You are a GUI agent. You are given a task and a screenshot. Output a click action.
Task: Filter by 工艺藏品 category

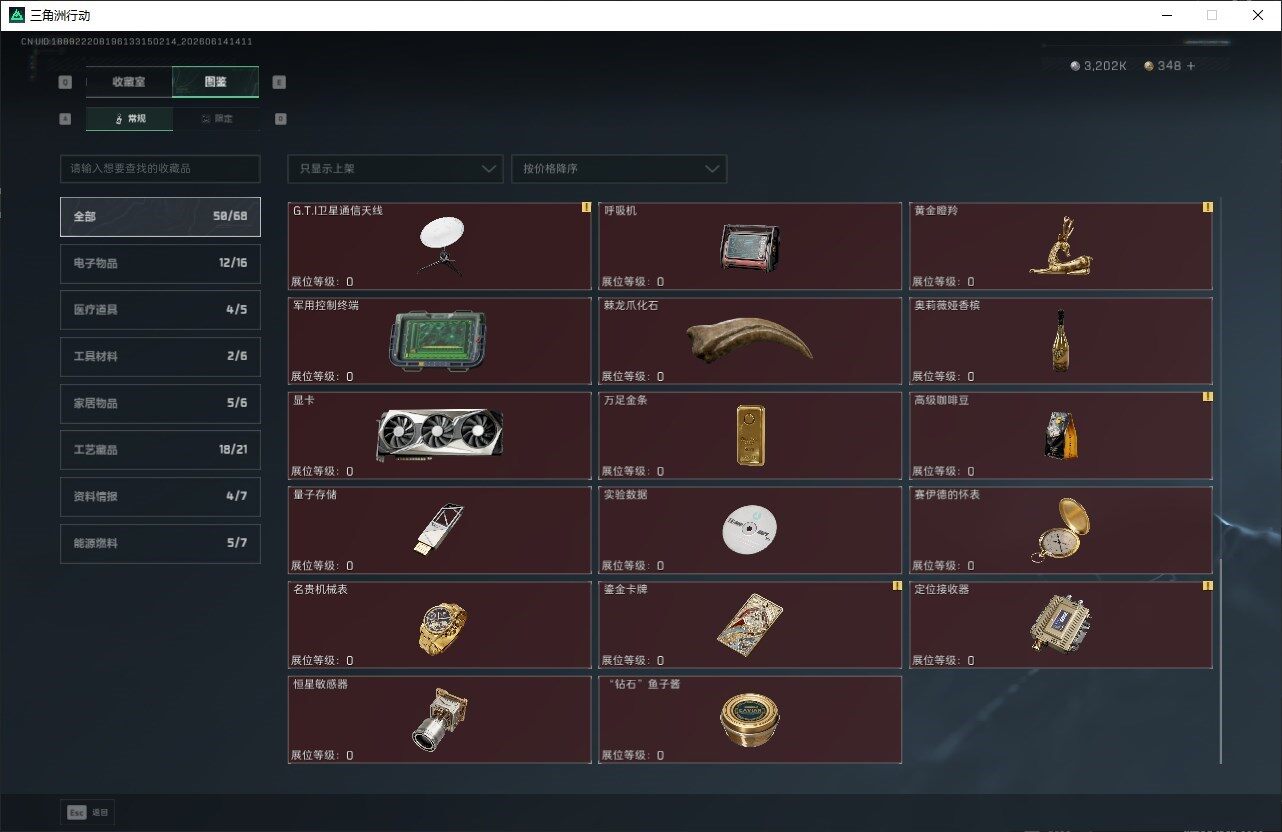(x=160, y=450)
